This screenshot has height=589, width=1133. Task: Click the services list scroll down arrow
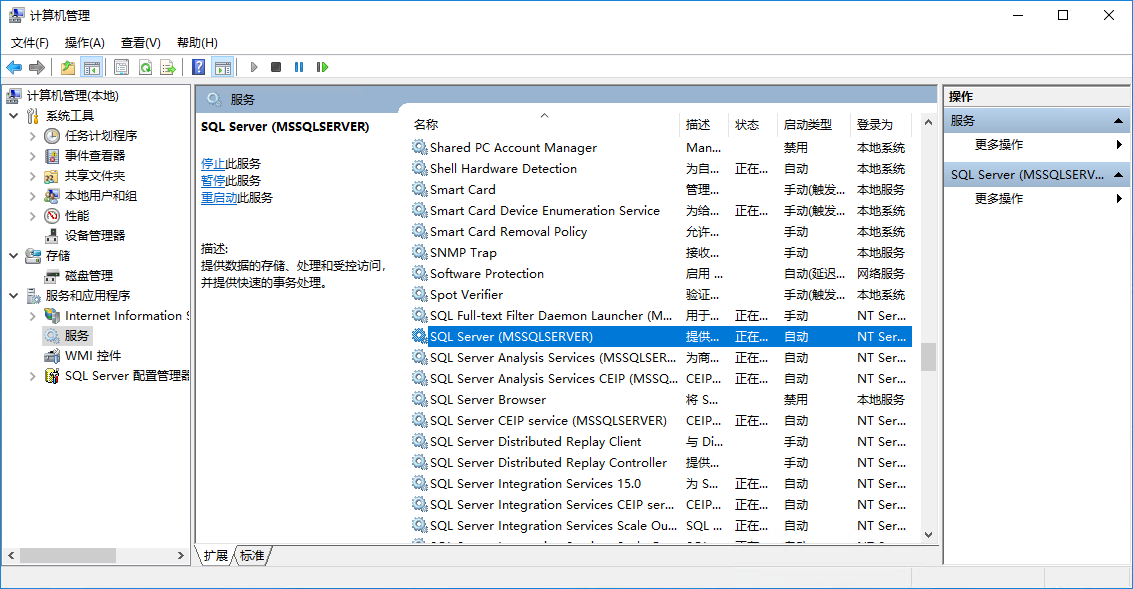click(x=929, y=535)
